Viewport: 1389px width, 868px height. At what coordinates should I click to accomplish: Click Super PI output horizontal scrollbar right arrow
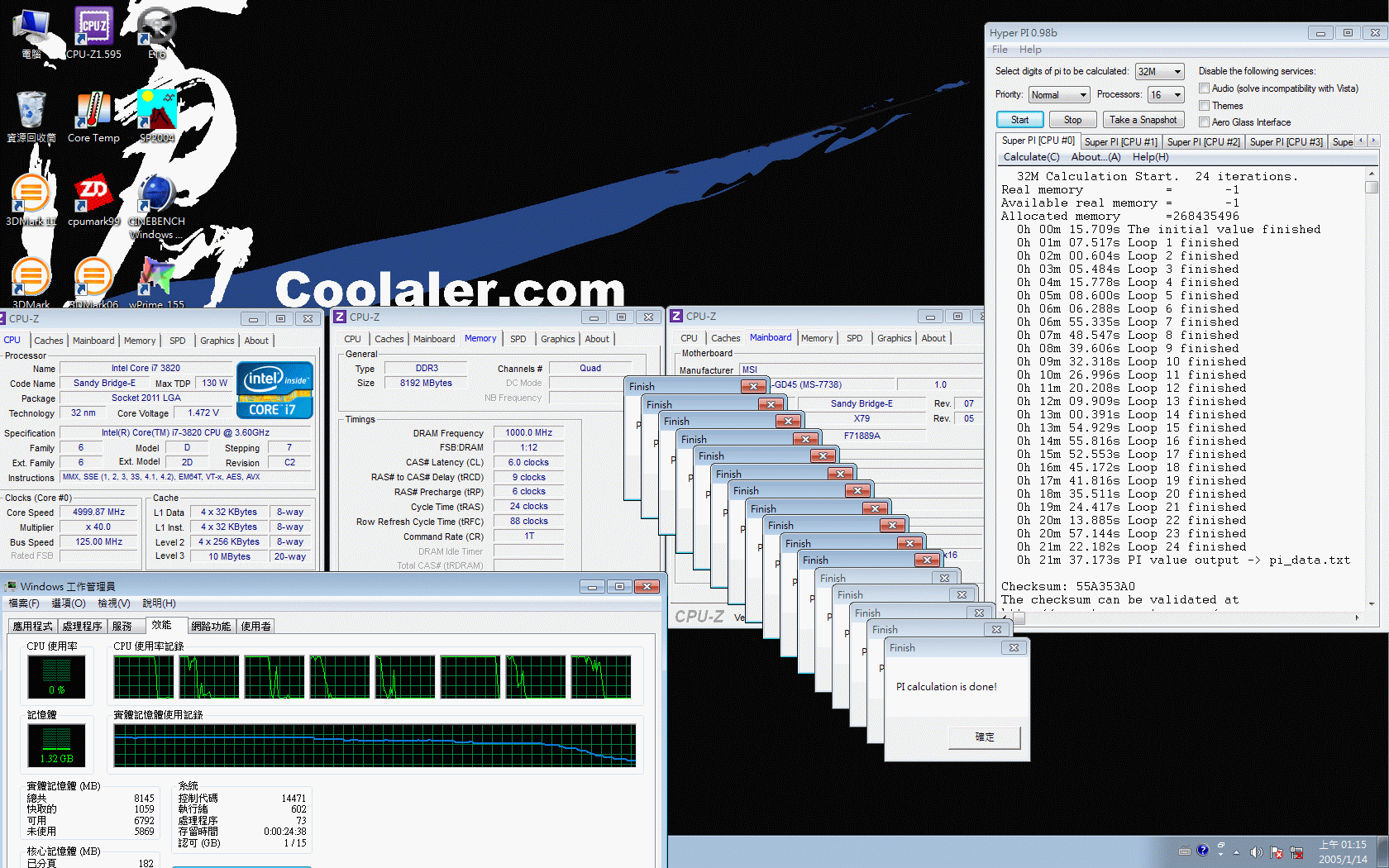(1357, 618)
